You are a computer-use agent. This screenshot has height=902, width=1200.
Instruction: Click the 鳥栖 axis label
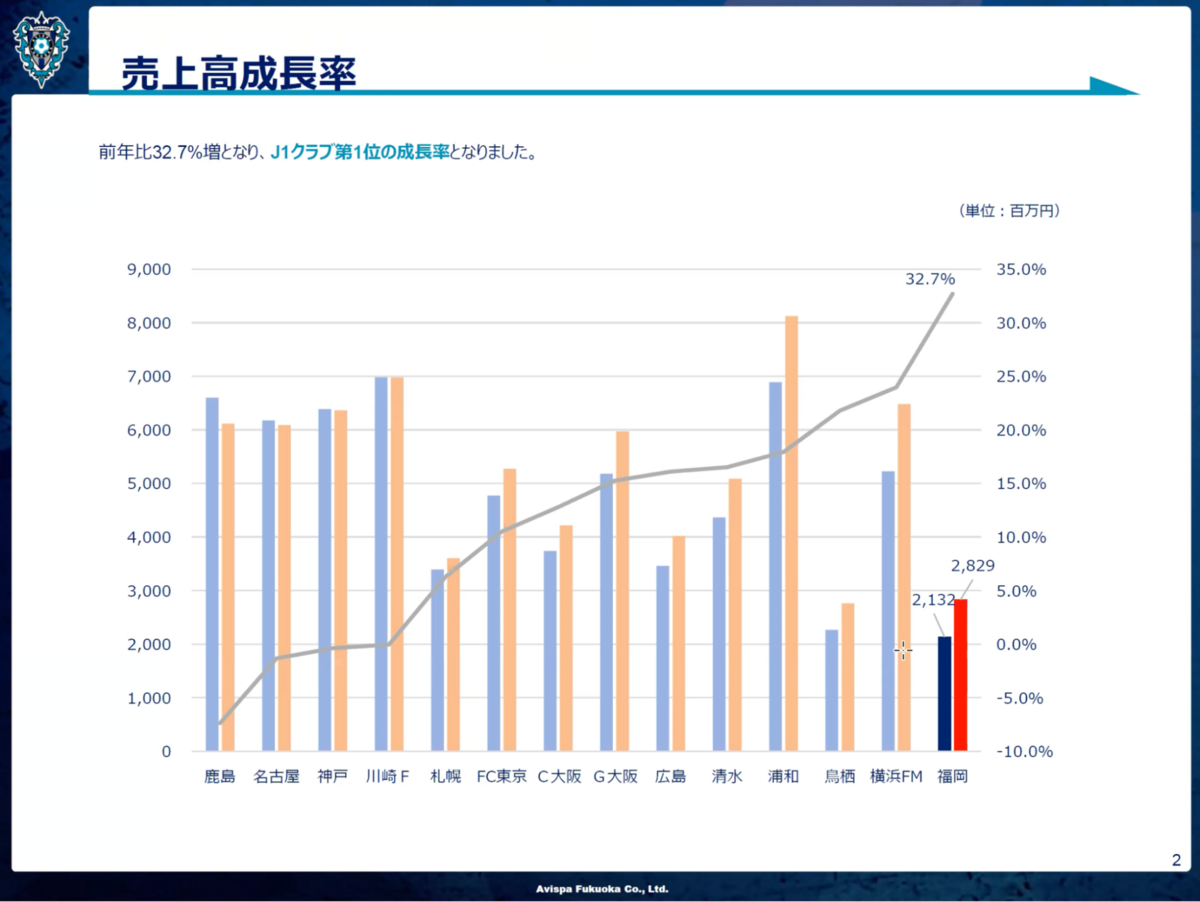click(839, 776)
